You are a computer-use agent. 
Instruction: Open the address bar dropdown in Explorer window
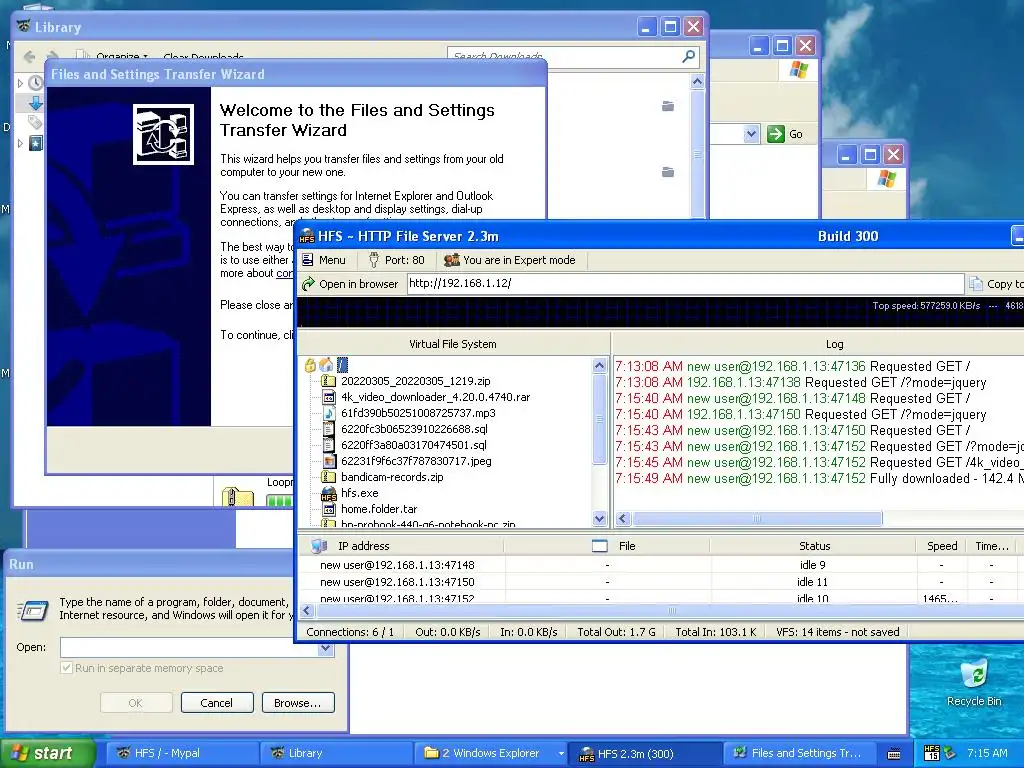point(751,134)
